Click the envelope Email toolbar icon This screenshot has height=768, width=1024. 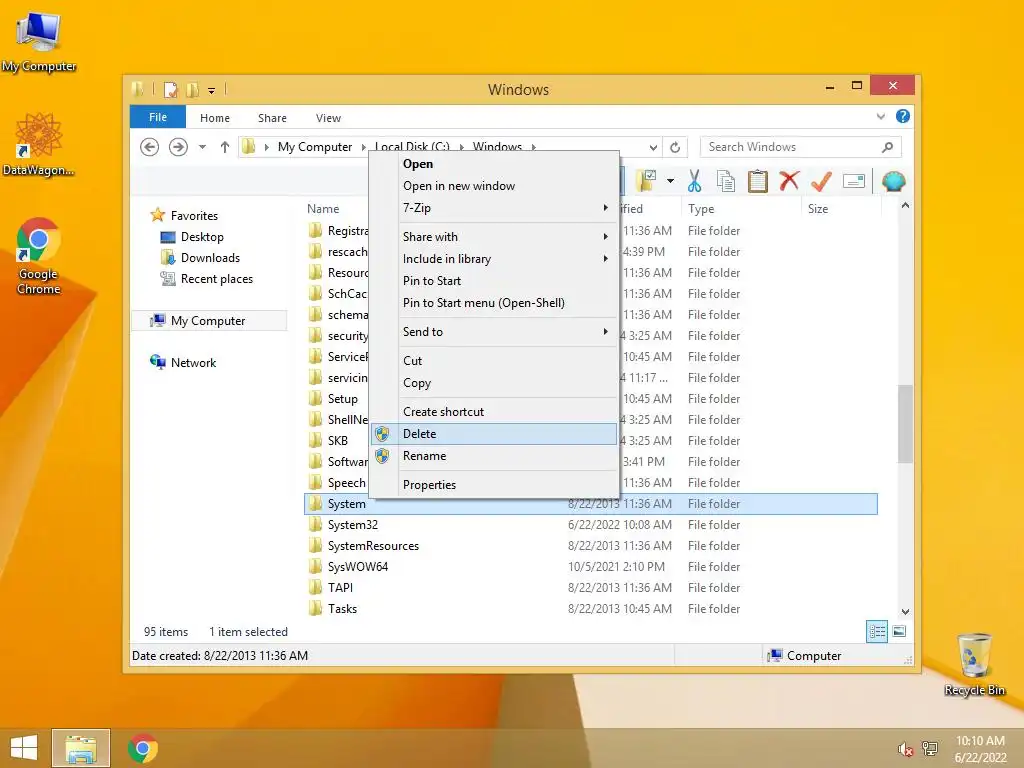854,181
